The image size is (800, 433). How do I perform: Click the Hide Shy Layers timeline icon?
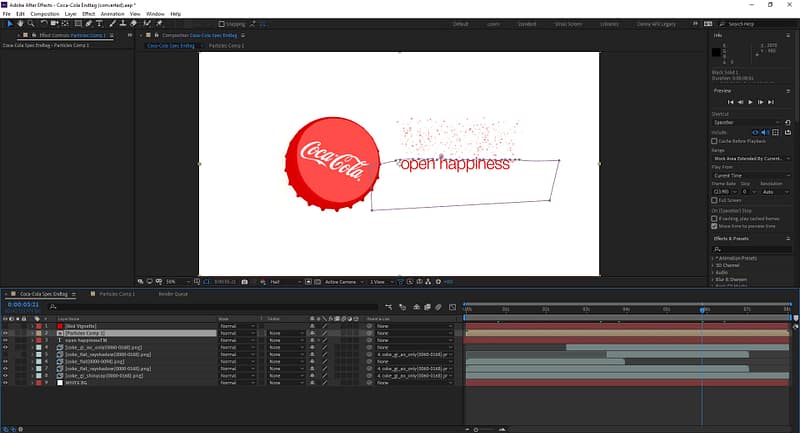tap(416, 307)
